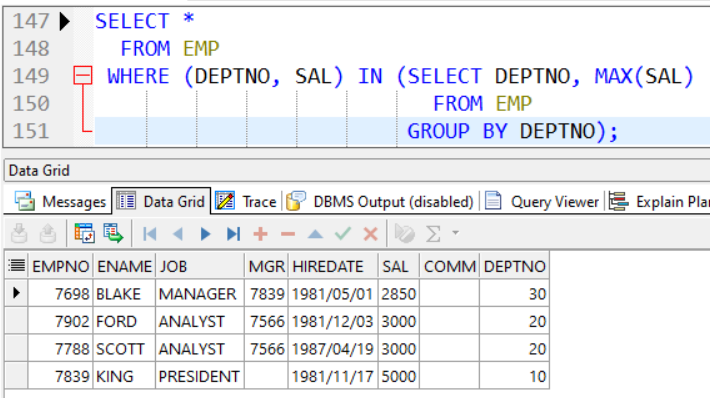The height and width of the screenshot is (398, 710).
Task: Click the export grid data icon
Action: 113,234
